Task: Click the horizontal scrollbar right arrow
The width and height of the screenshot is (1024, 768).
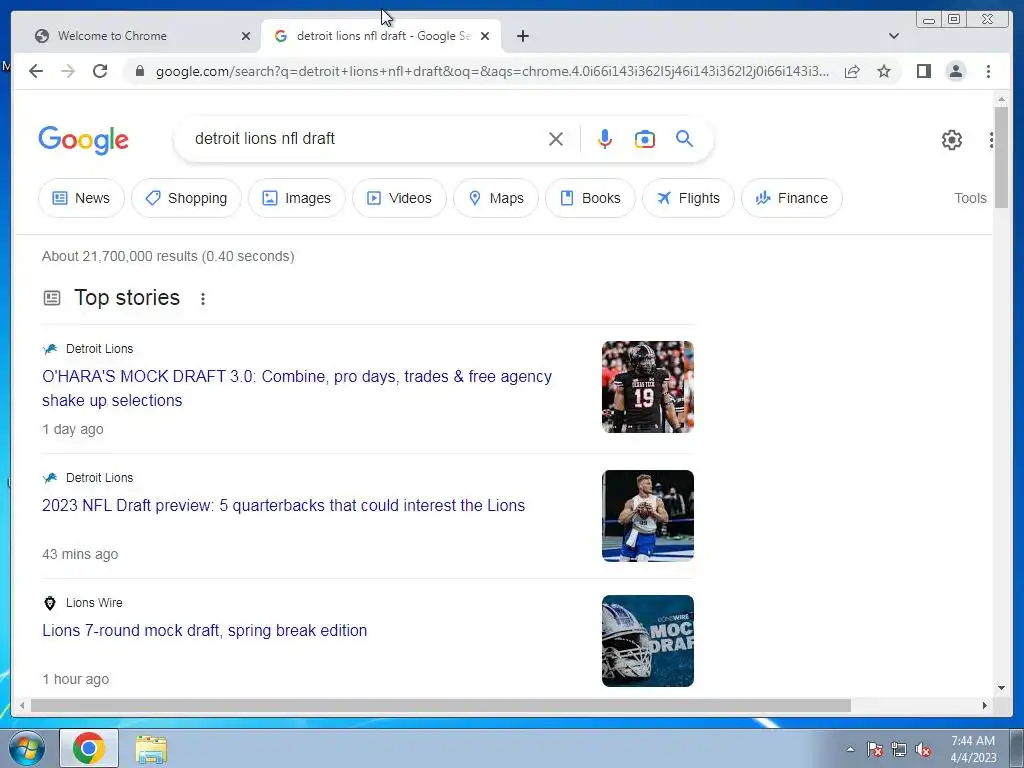Action: 985,705
